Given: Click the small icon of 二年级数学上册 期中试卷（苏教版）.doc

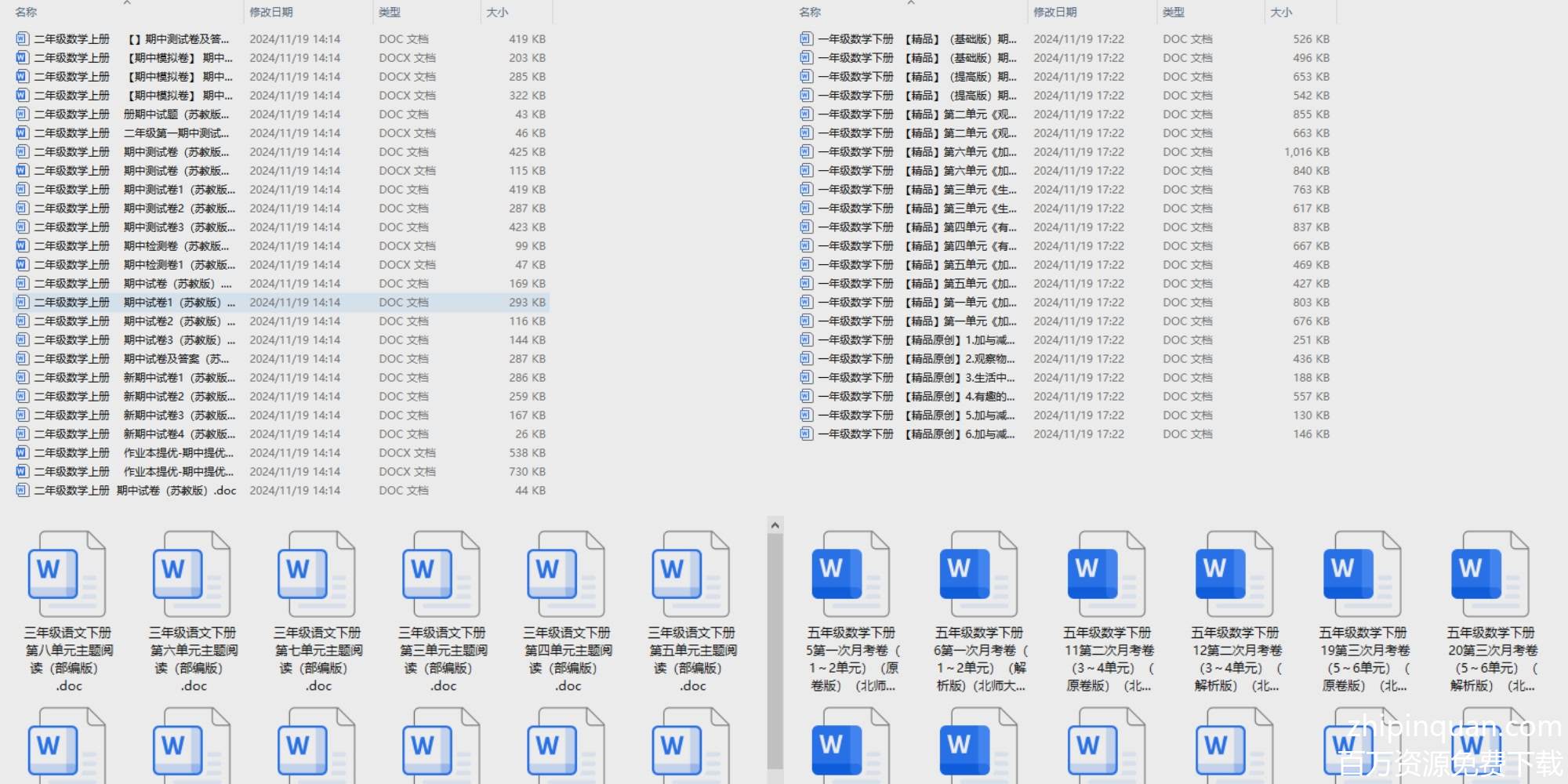Looking at the screenshot, I should [22, 491].
